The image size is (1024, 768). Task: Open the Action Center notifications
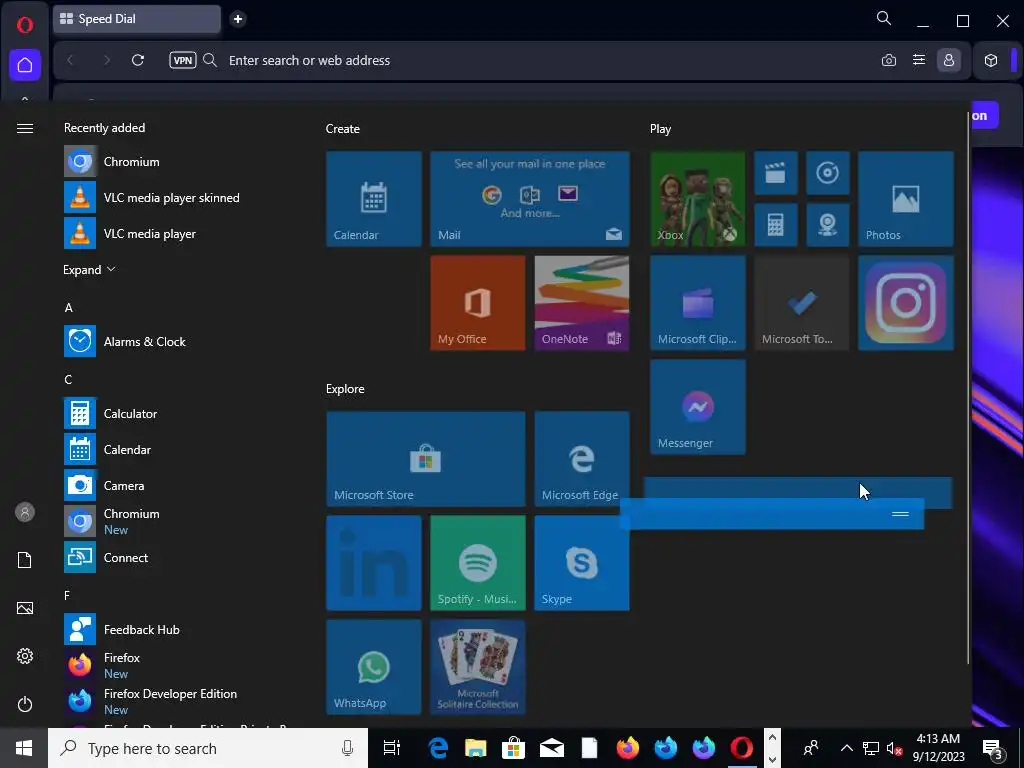coord(993,748)
